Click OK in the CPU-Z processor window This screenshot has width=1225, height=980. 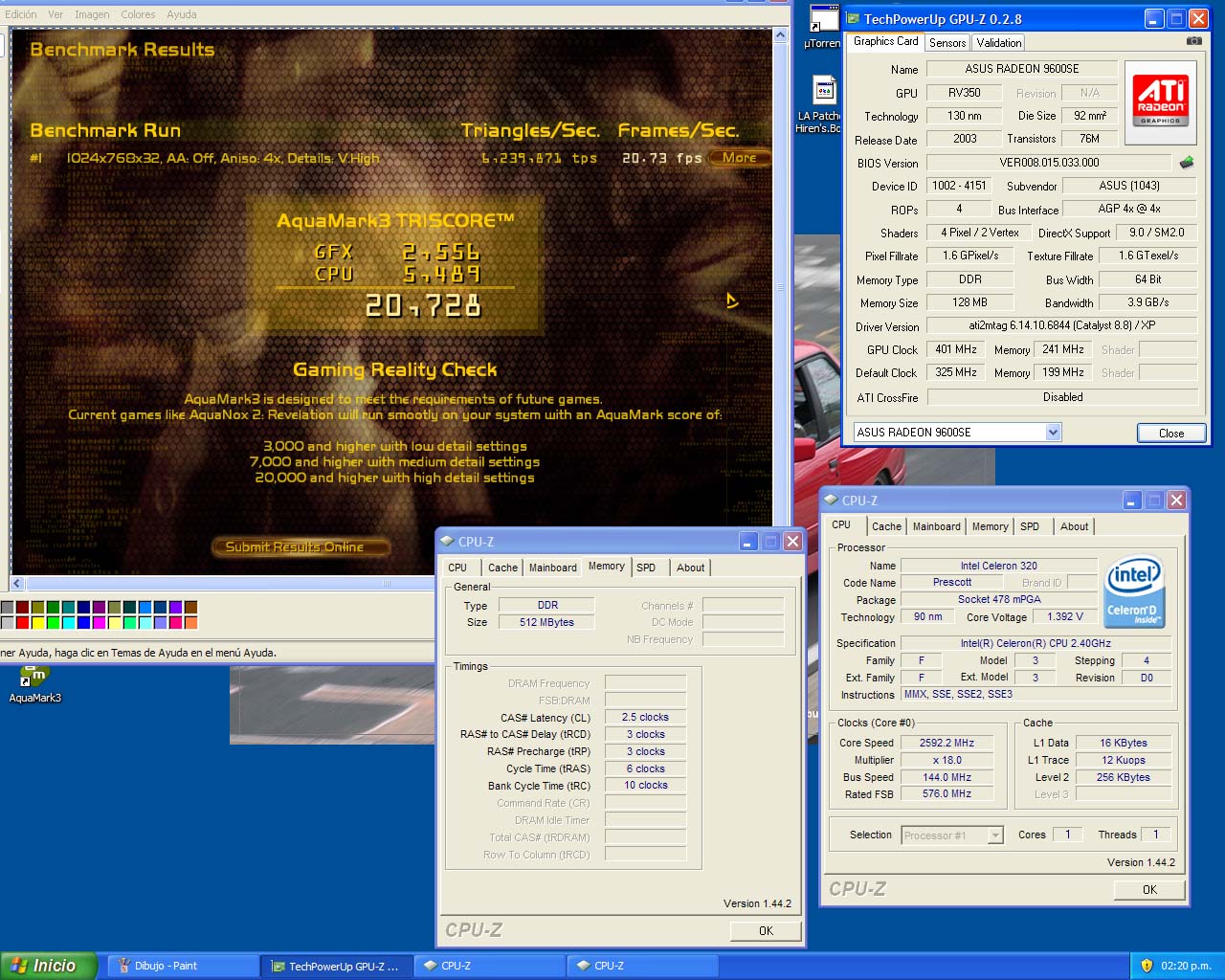(x=1149, y=890)
